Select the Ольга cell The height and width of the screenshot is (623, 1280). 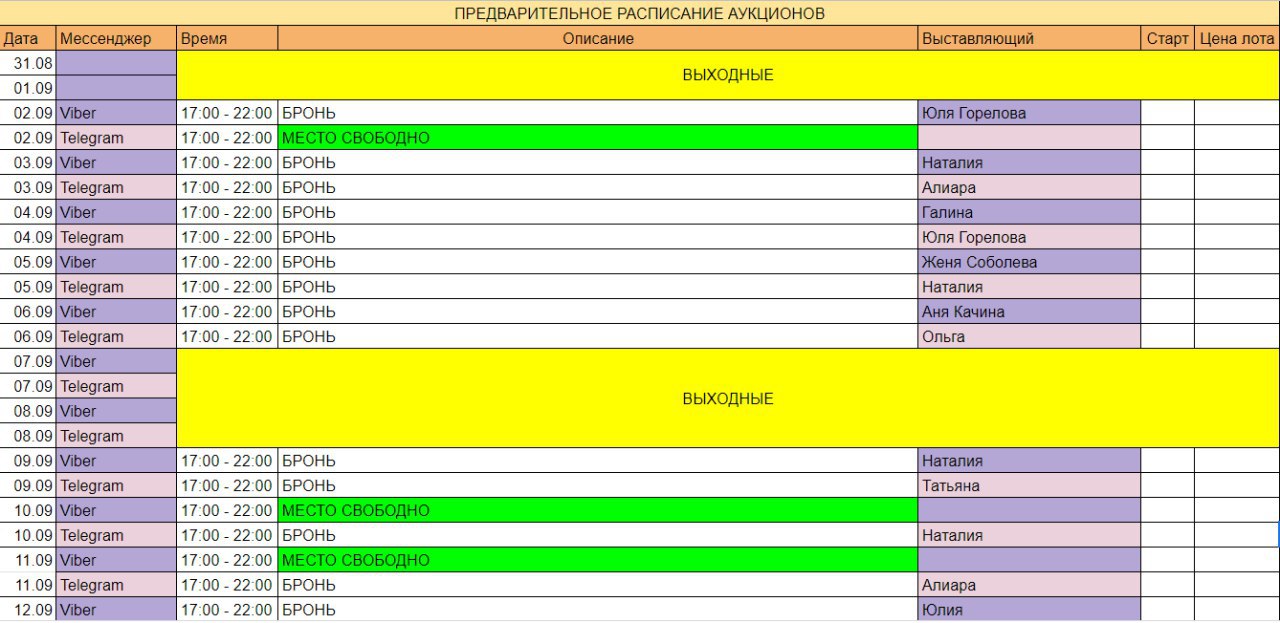pyautogui.click(x=1030, y=336)
